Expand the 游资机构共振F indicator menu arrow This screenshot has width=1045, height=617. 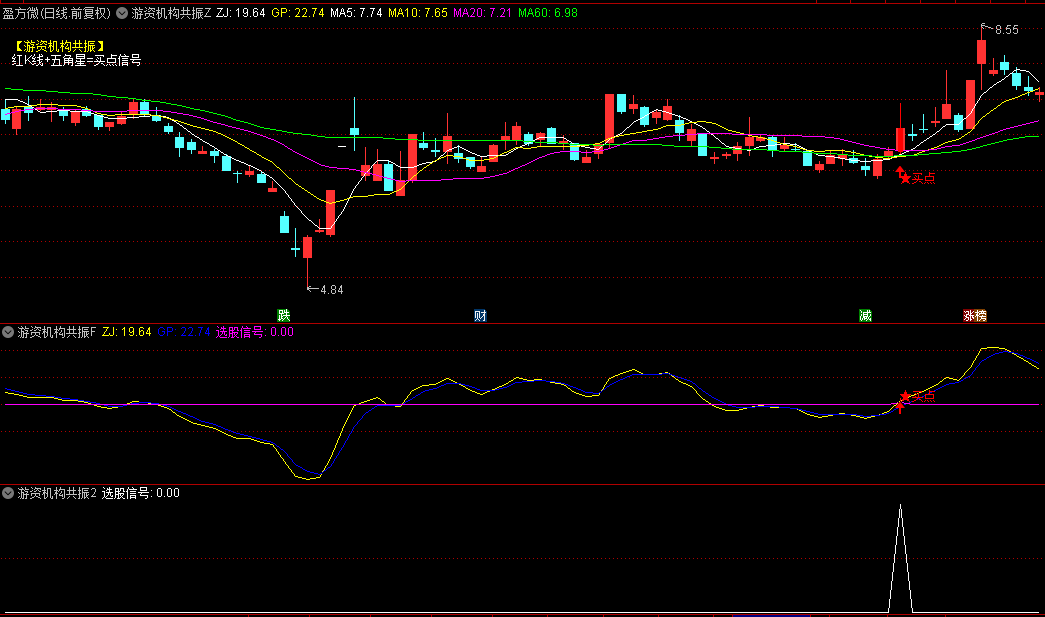(x=8, y=332)
